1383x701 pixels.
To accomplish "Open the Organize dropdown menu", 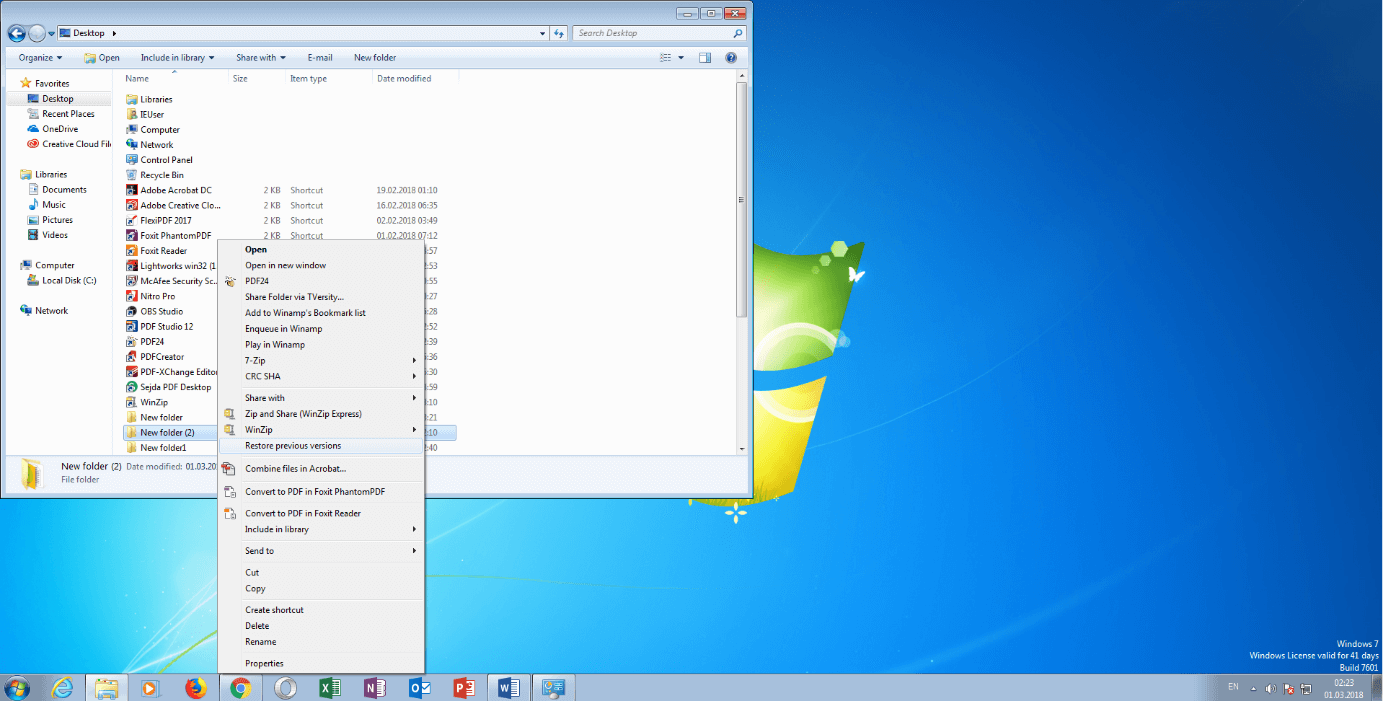I will click(40, 58).
